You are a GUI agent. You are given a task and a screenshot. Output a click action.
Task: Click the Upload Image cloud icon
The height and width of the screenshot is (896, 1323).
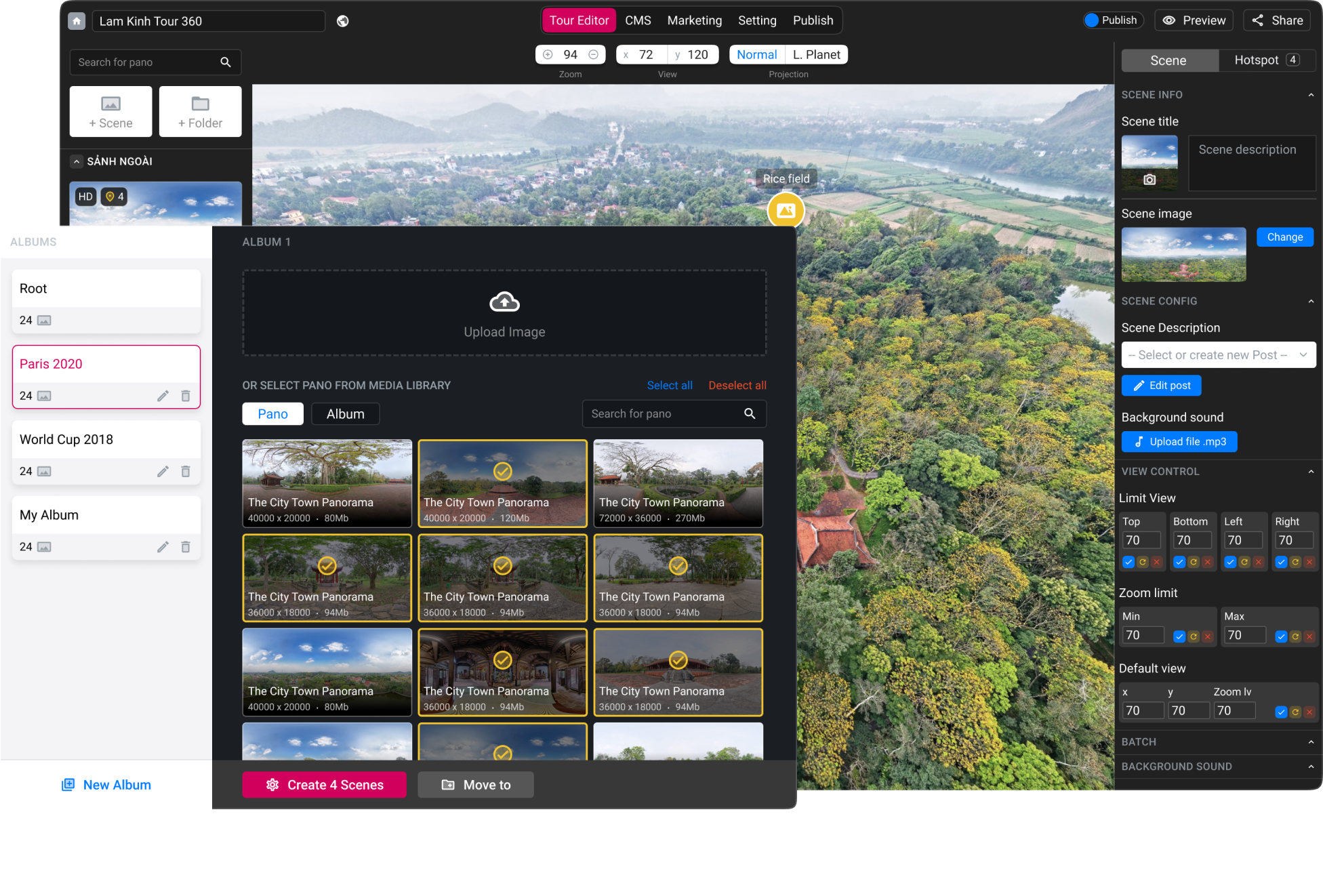pos(504,301)
